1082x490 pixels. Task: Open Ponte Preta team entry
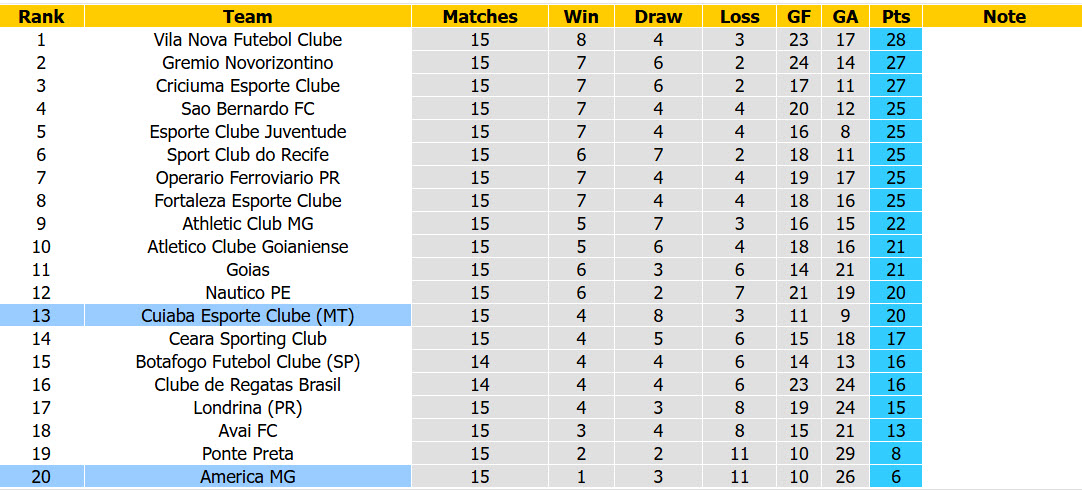click(x=248, y=454)
